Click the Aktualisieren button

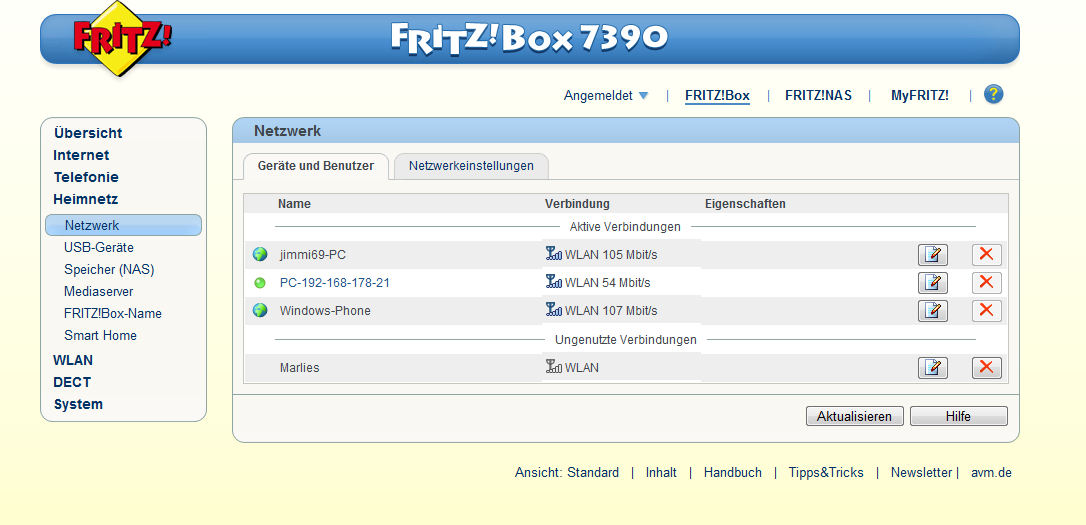(x=855, y=416)
